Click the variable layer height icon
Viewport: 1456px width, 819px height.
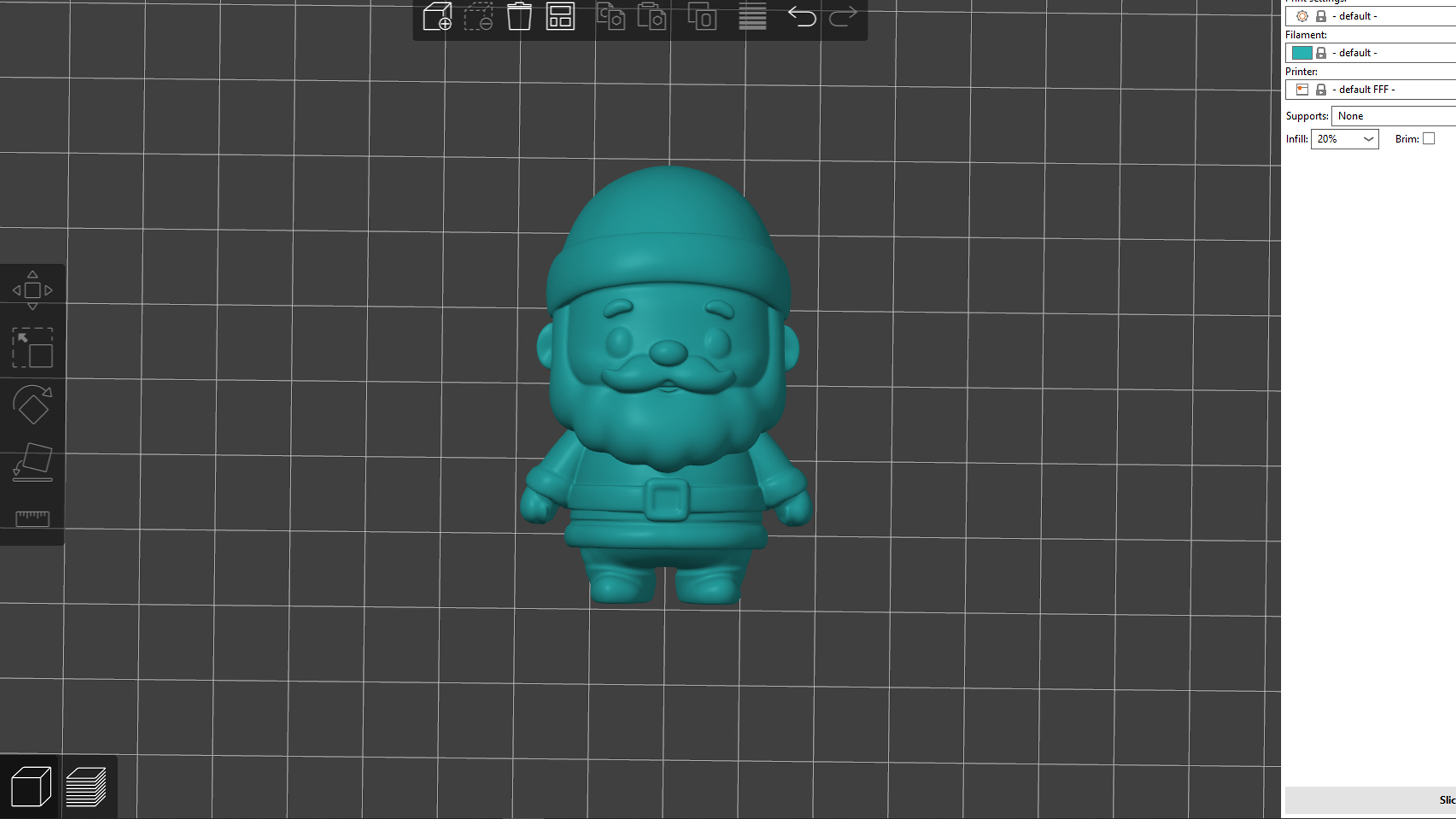pos(752,16)
